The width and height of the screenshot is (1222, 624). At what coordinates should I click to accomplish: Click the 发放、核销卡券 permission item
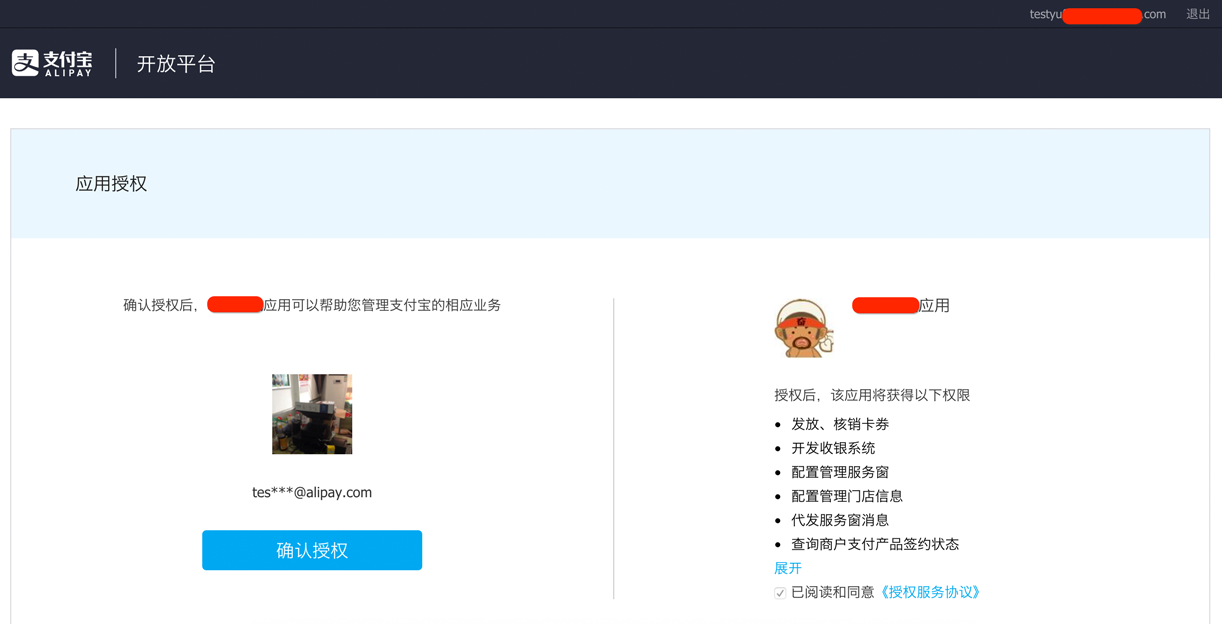point(840,424)
